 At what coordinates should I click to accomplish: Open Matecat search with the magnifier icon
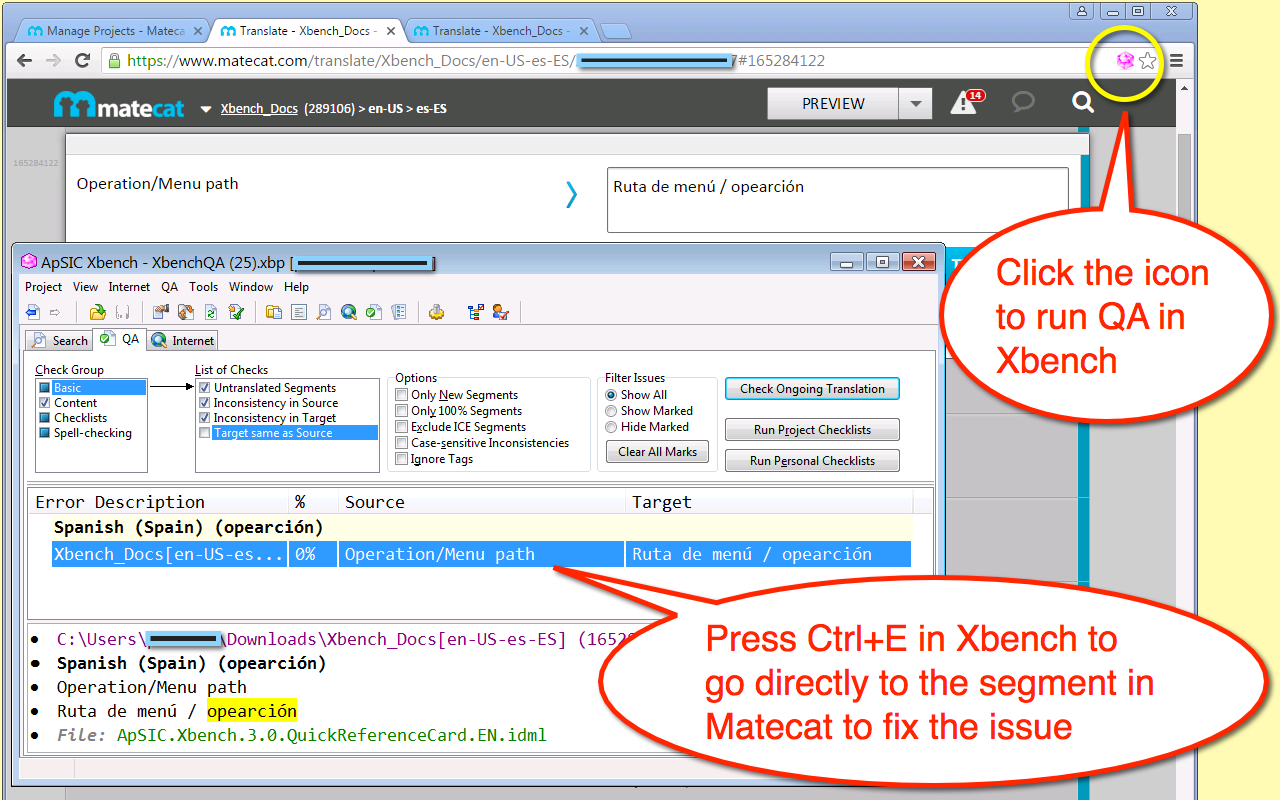click(x=1082, y=102)
